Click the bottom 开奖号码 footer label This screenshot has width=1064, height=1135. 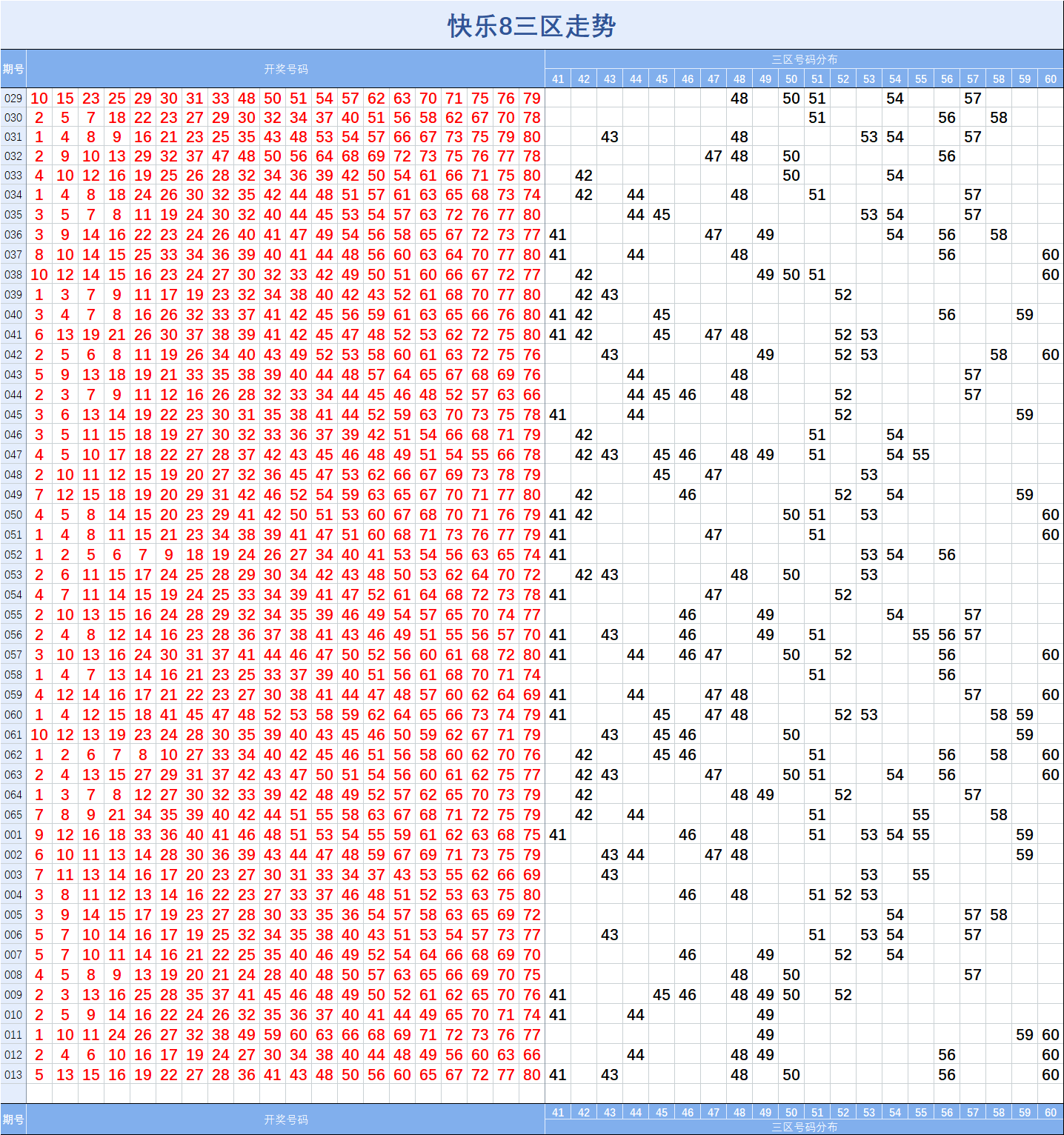tap(286, 1119)
